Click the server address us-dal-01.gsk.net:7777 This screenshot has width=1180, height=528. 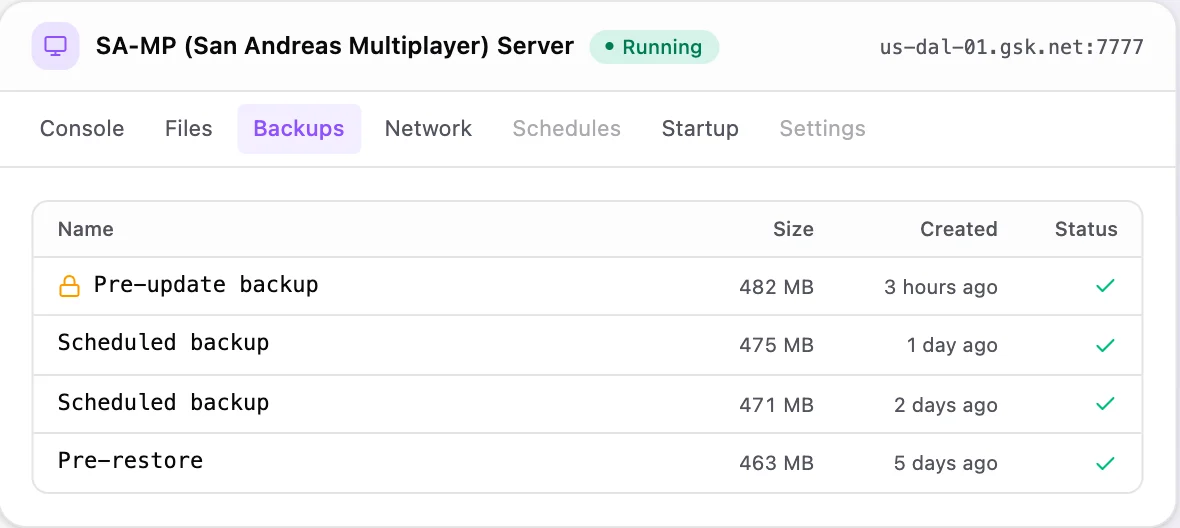point(1011,47)
